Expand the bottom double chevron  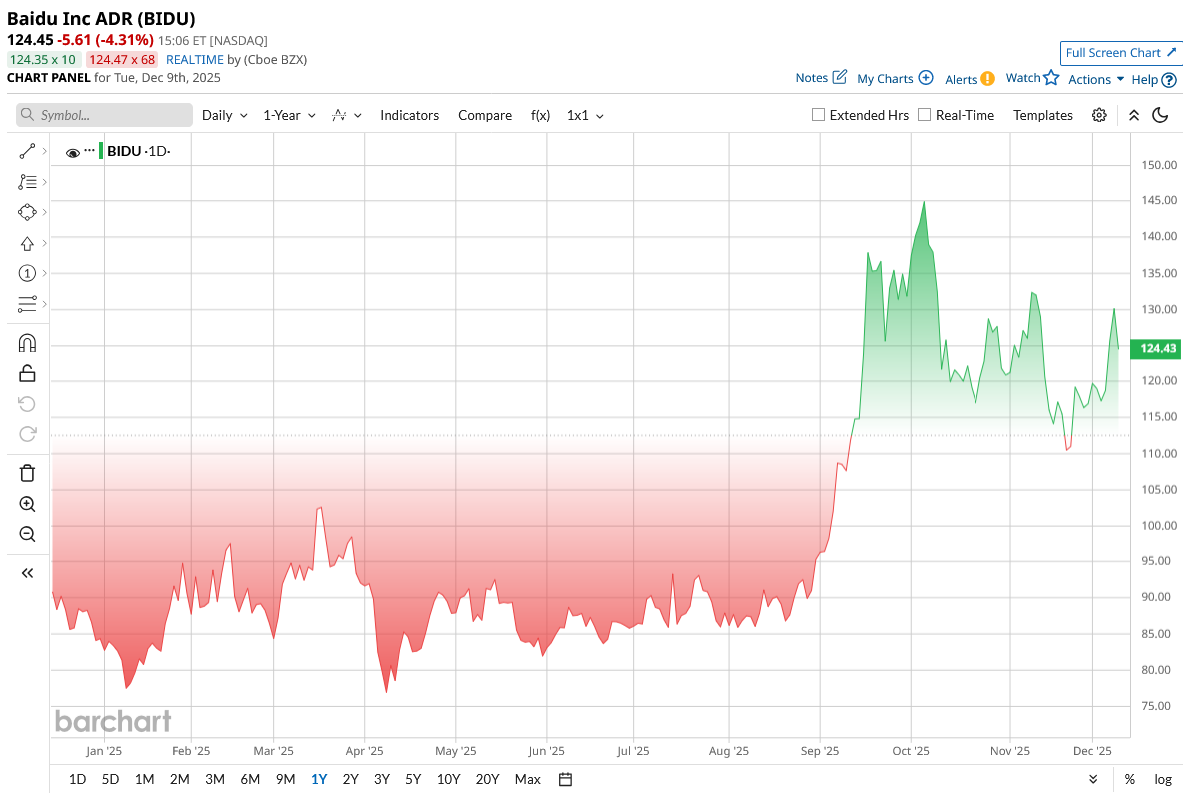click(x=1093, y=779)
